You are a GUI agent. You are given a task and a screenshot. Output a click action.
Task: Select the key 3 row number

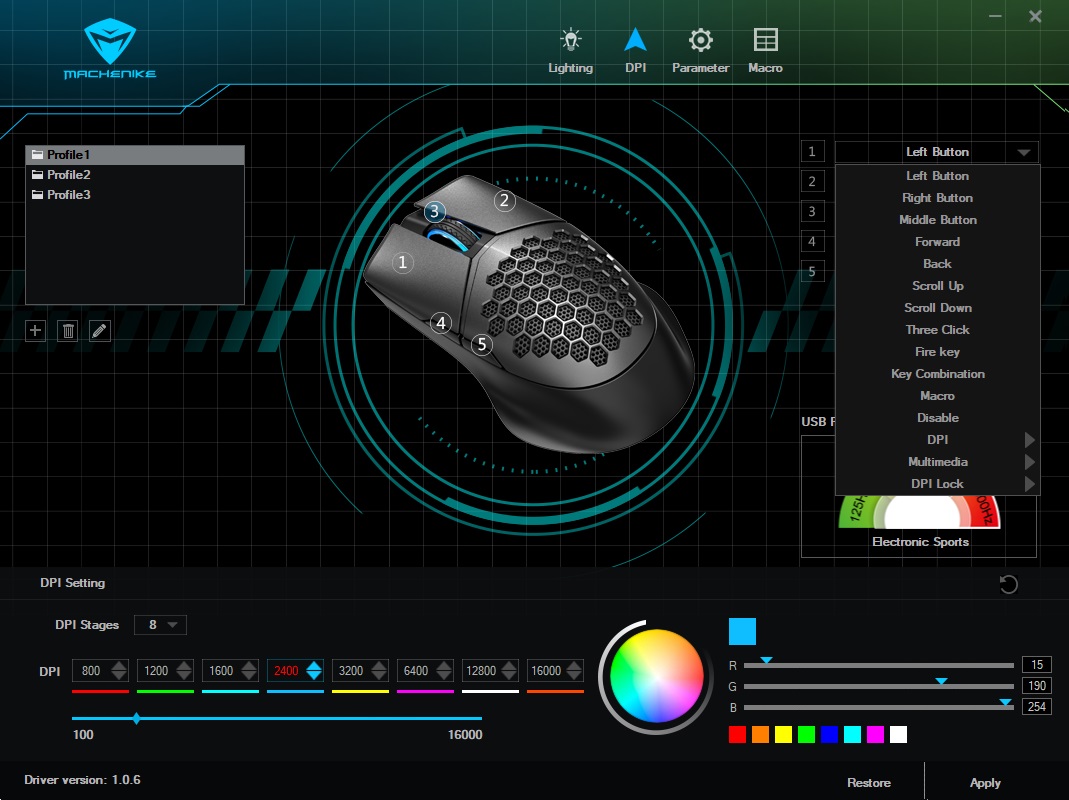812,211
